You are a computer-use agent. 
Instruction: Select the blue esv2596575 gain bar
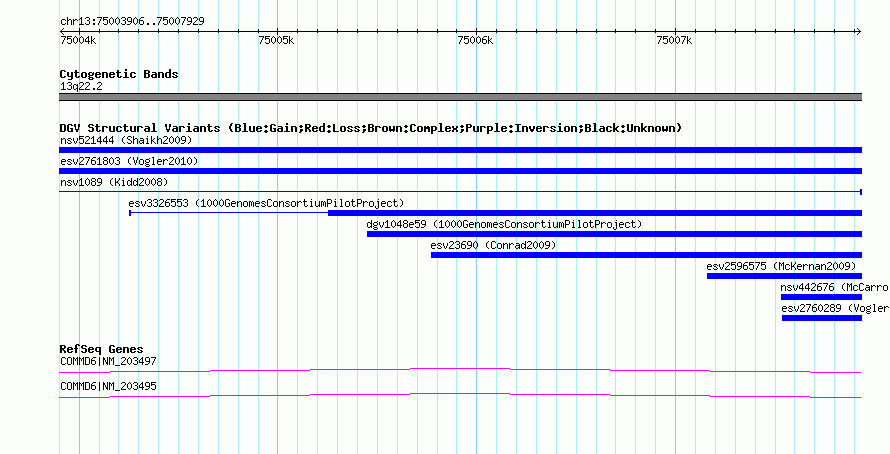tap(784, 276)
